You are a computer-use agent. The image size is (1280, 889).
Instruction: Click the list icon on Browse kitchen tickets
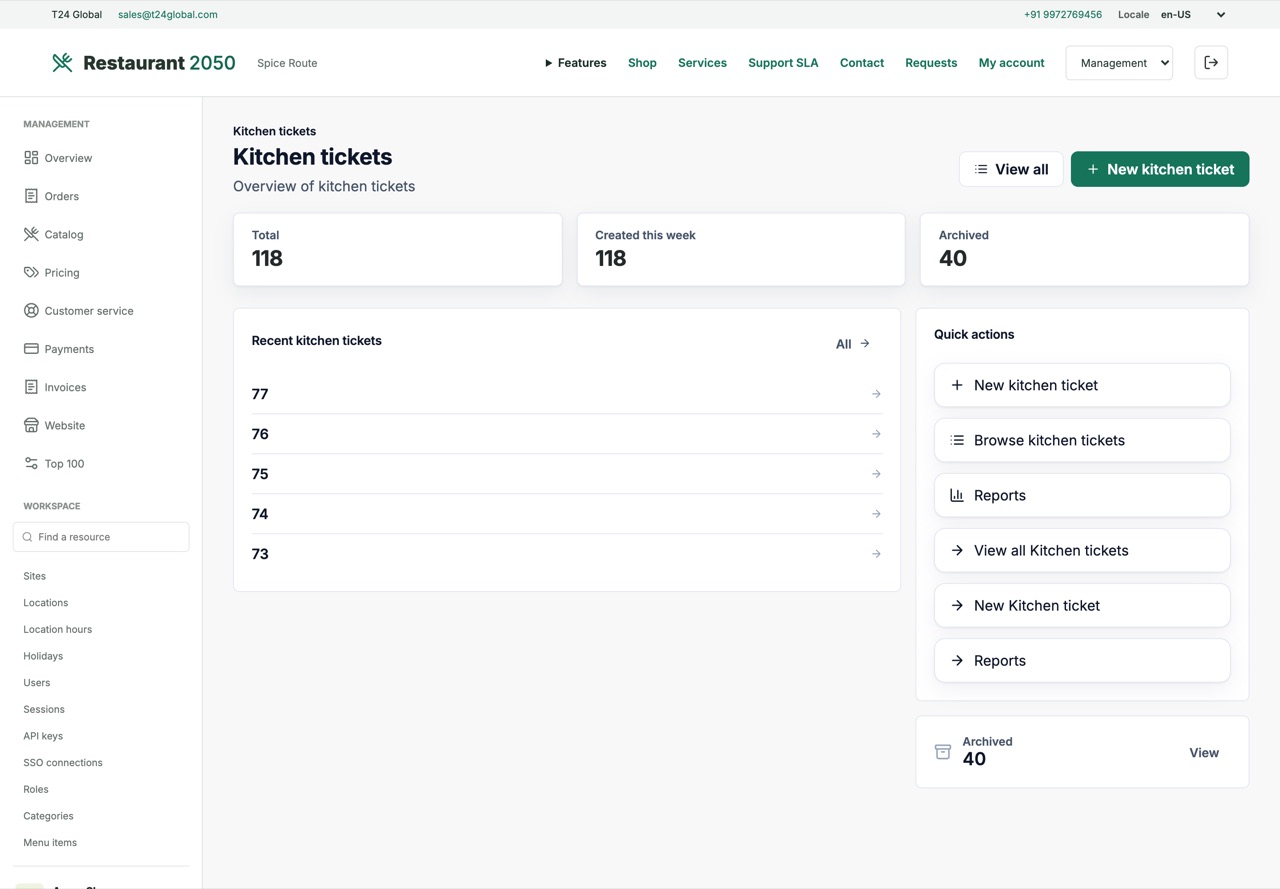click(x=957, y=440)
